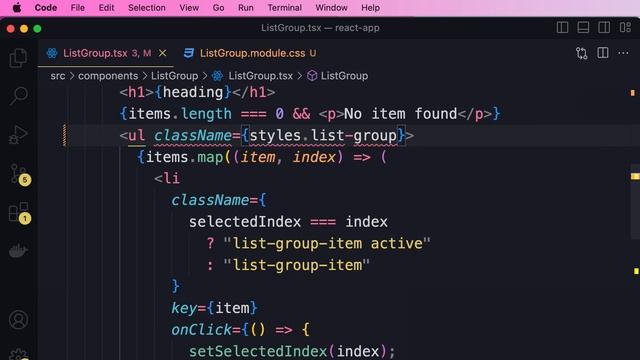
Task: Toggle the bottom panel layout icon
Action: tap(583, 27)
